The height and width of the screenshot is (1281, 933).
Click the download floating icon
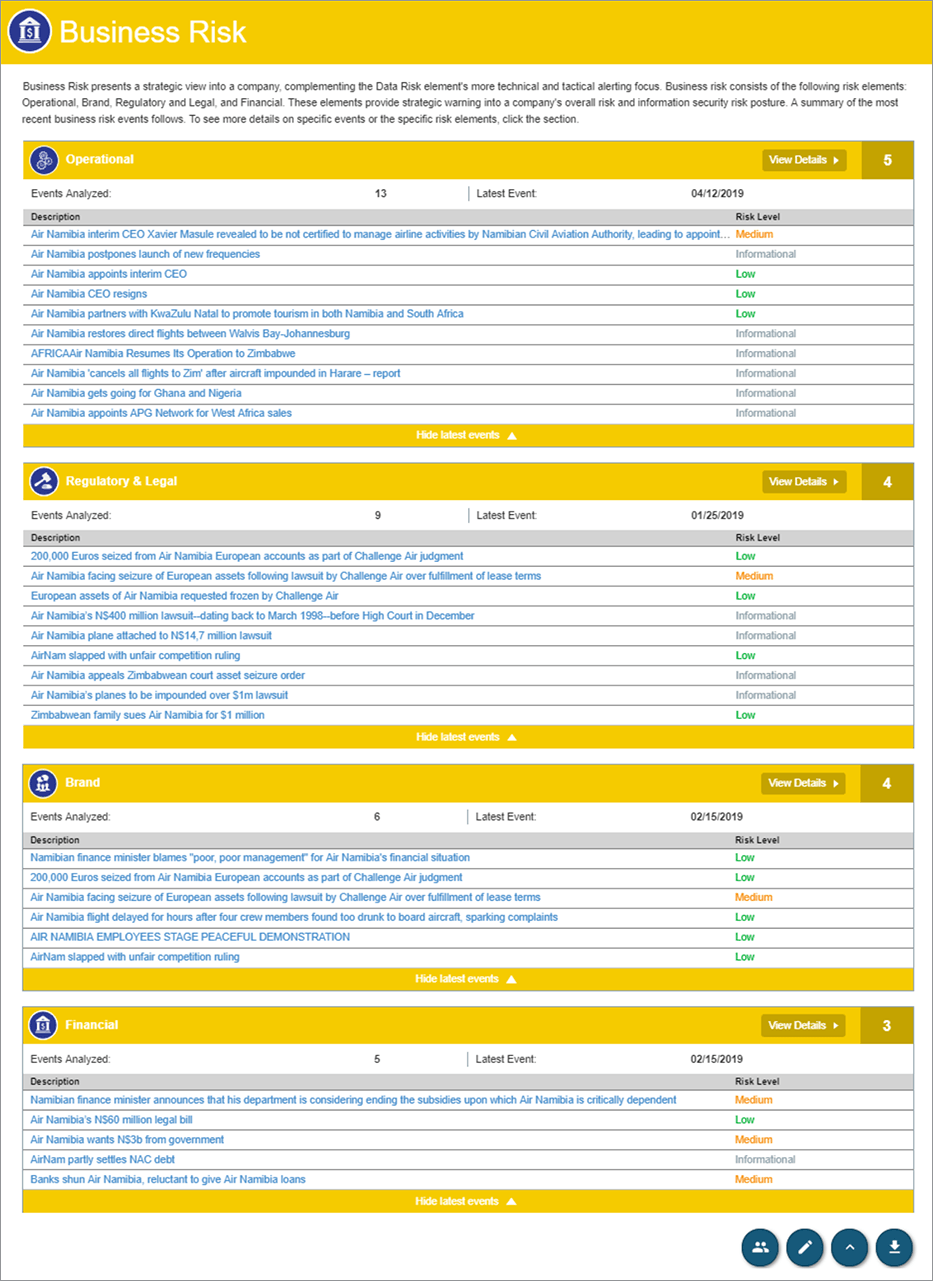895,1247
